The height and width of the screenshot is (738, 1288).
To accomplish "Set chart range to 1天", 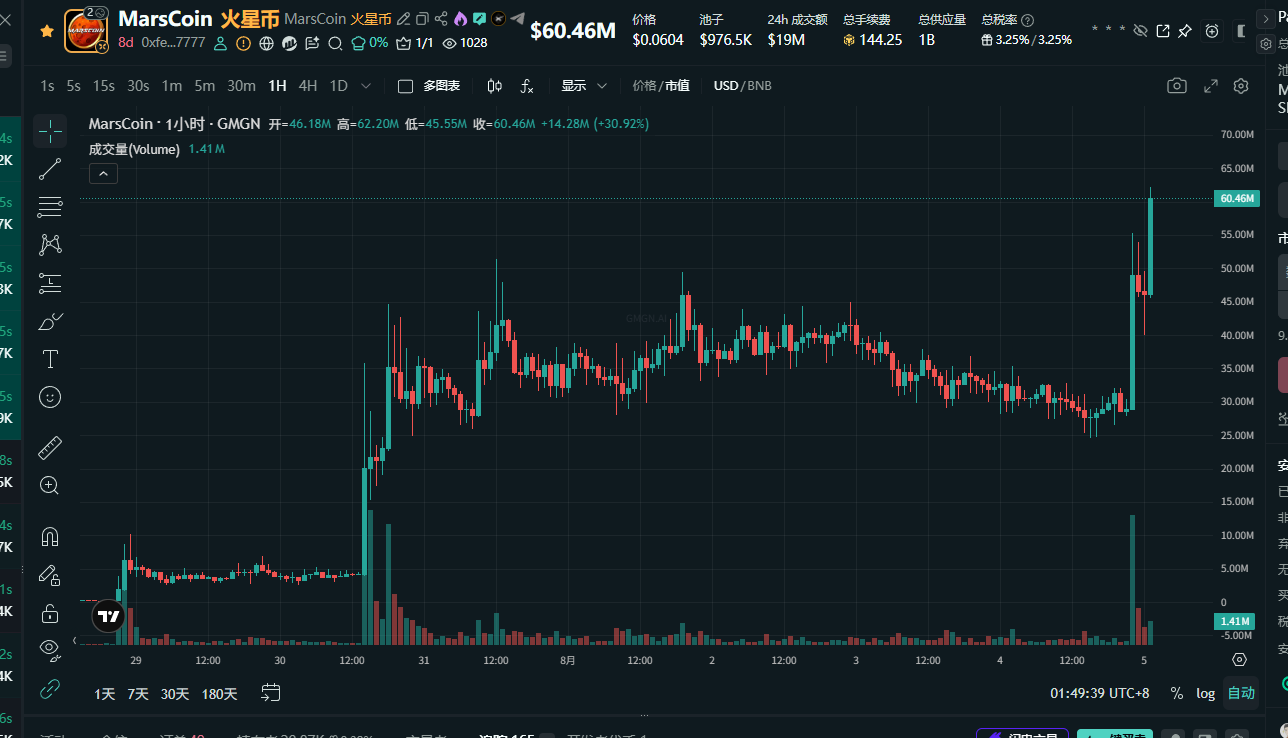I will 105,693.
